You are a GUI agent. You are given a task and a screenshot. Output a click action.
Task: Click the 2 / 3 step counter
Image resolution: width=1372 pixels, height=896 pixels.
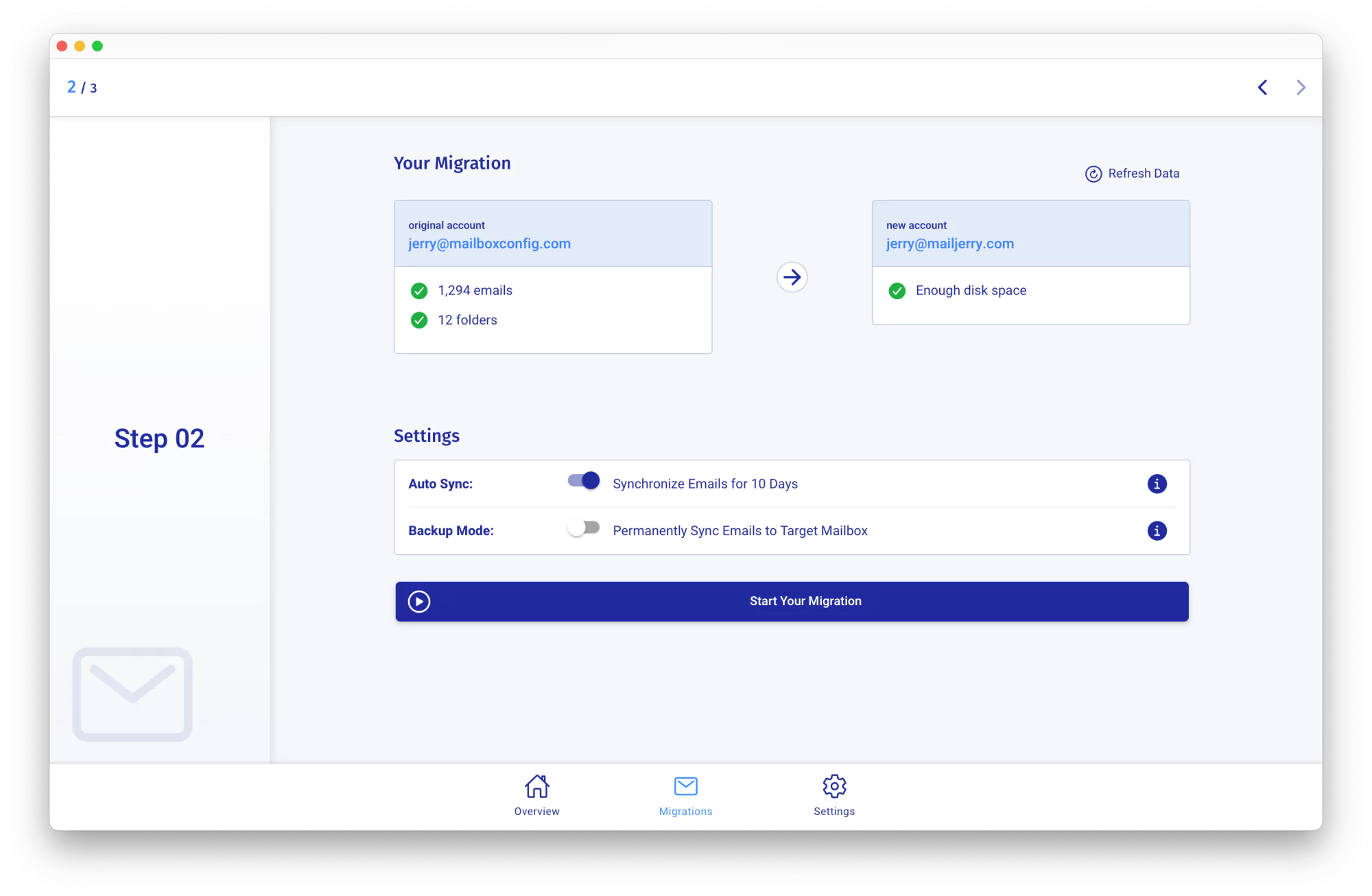pos(82,88)
